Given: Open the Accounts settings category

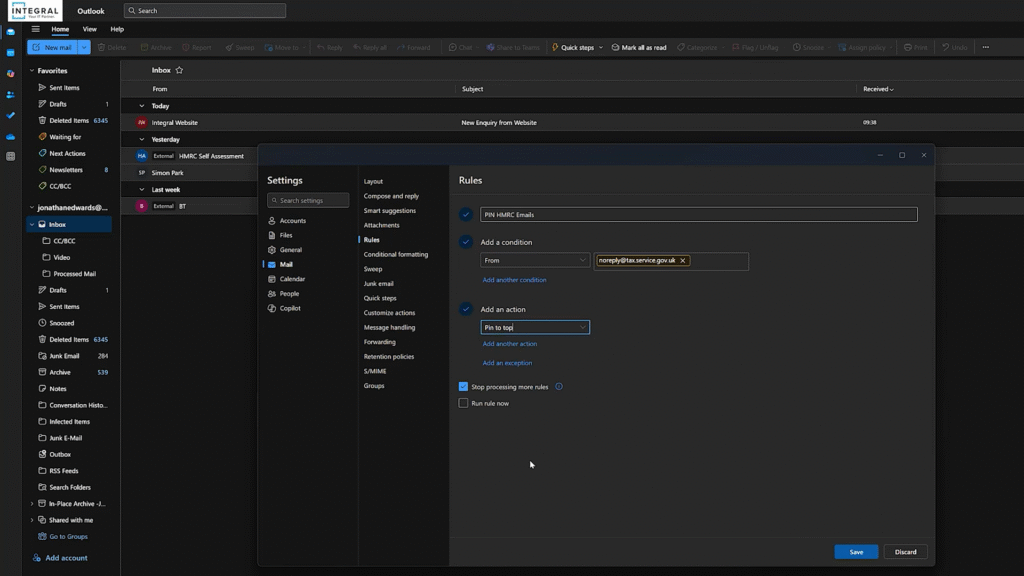Looking at the screenshot, I should (x=293, y=221).
